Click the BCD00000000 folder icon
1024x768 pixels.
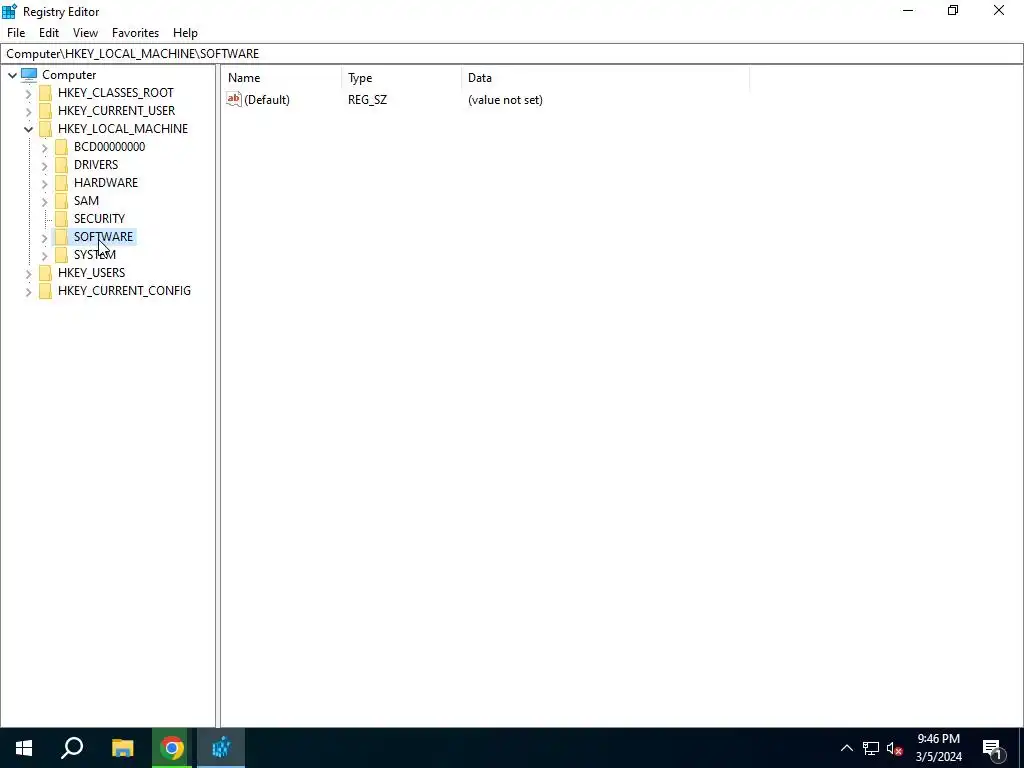[x=61, y=147]
